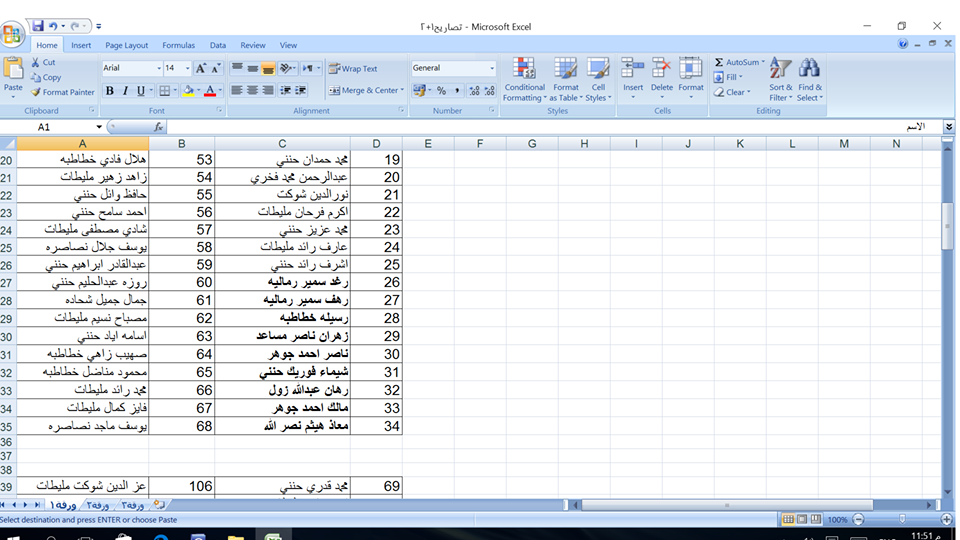Open the Formulas ribbon tab
Image resolution: width=960 pixels, height=540 pixels.
(178, 45)
